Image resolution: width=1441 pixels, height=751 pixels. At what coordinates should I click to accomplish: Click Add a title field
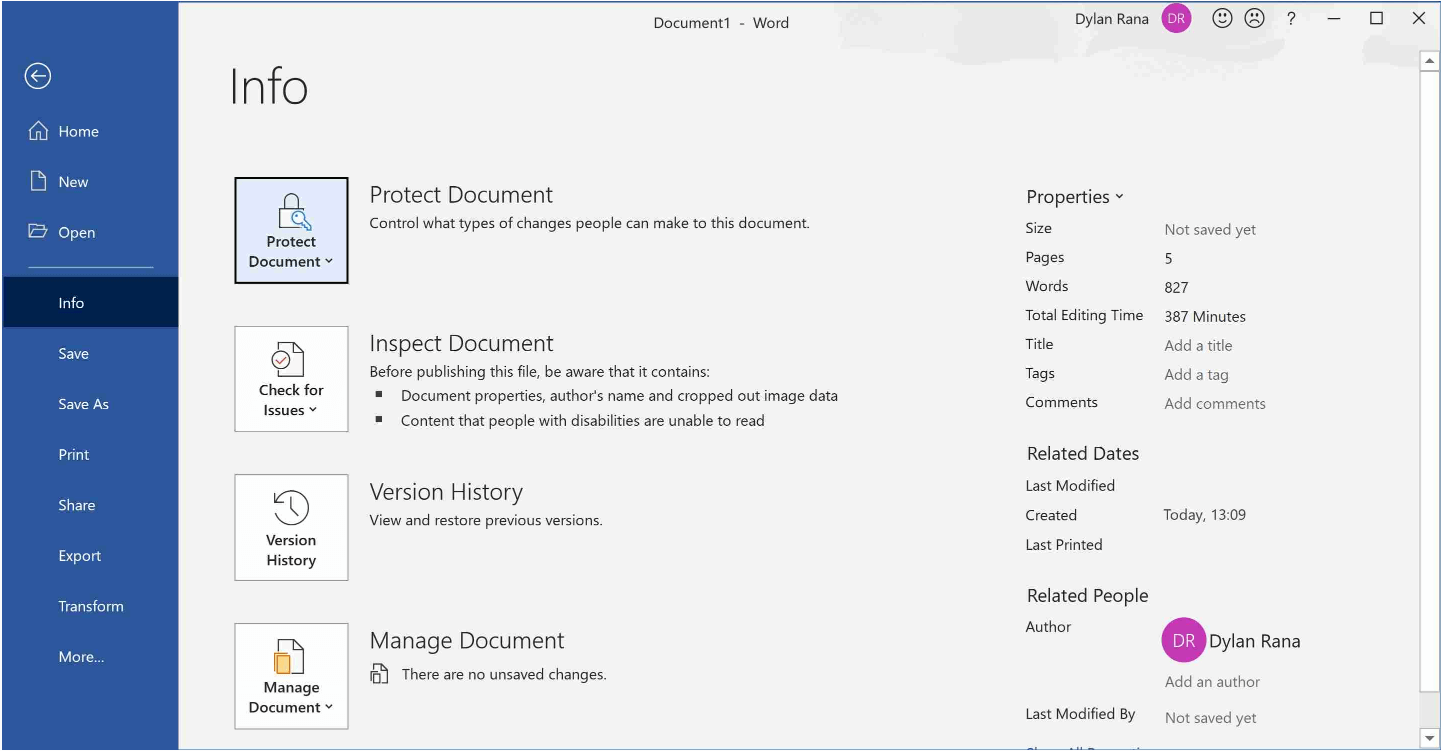tap(1197, 344)
